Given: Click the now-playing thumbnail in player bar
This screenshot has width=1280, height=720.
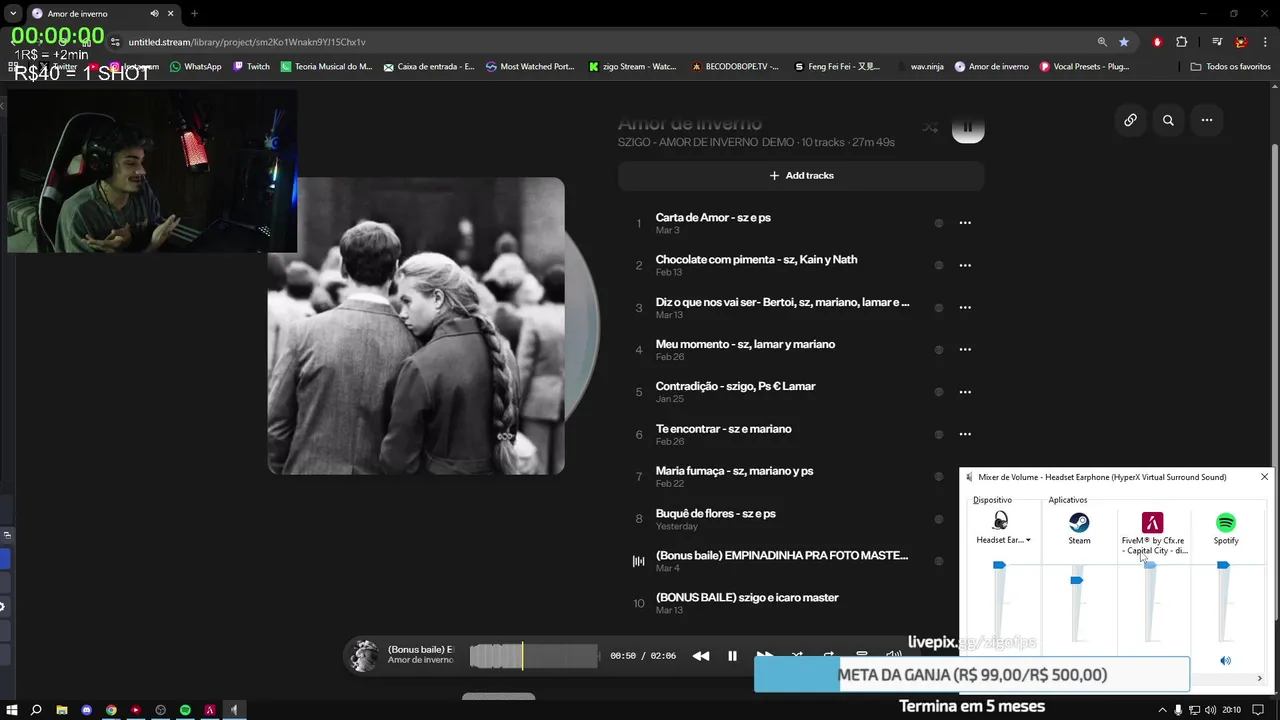Looking at the screenshot, I should (x=365, y=655).
